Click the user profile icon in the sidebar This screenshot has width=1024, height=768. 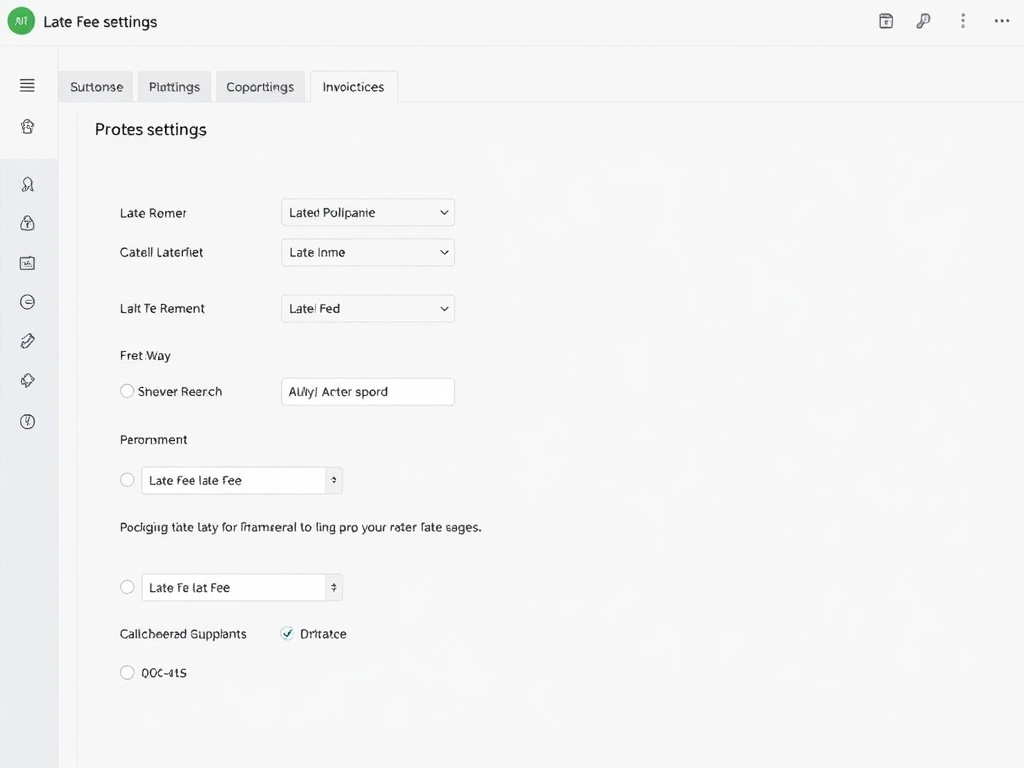coord(27,183)
